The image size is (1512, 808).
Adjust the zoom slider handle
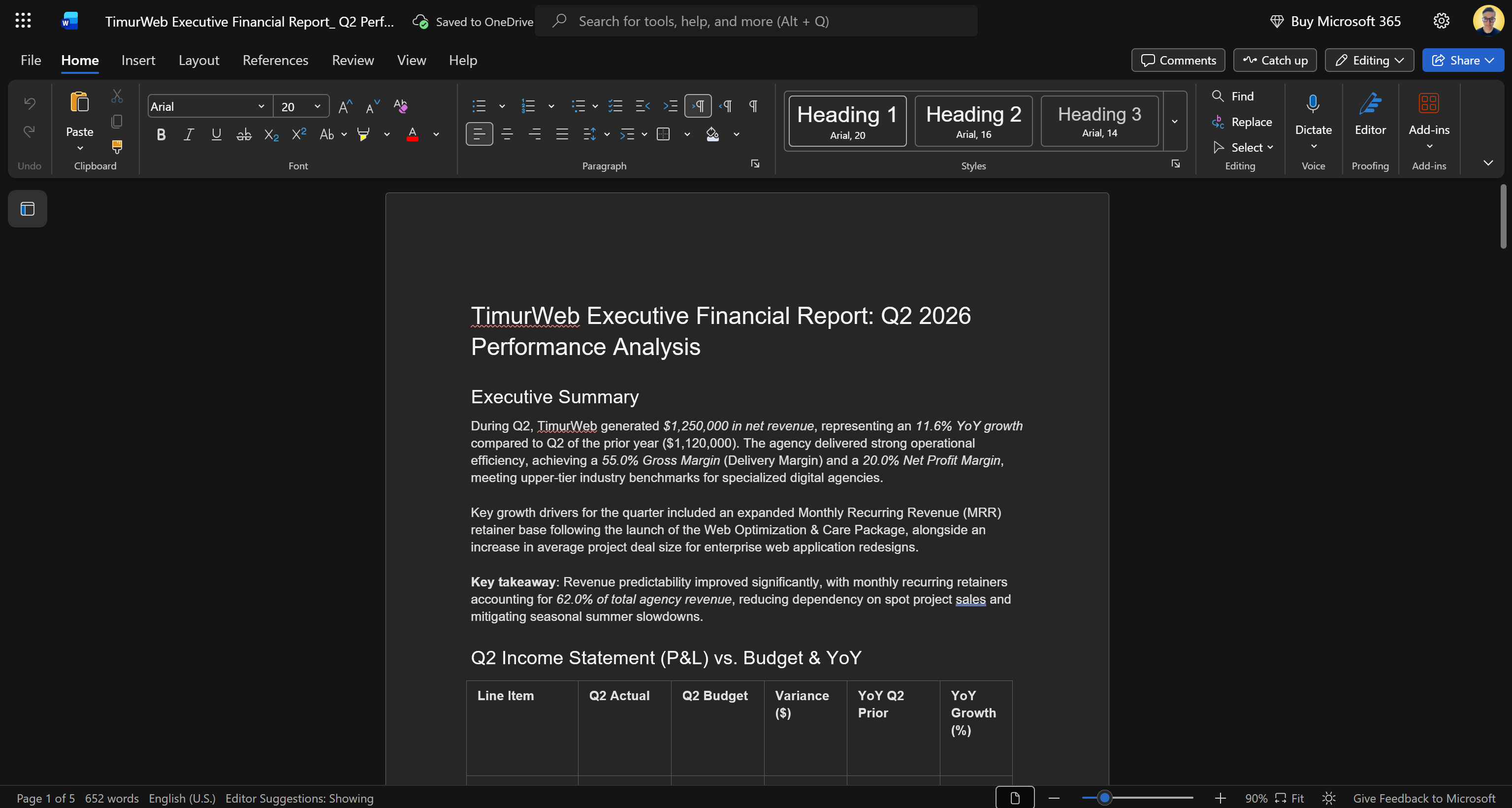[x=1105, y=798]
